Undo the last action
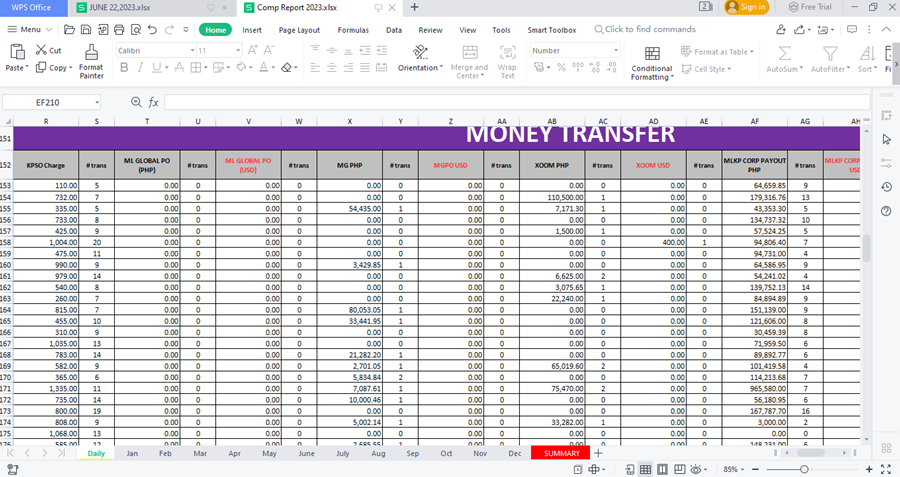Image resolution: width=900 pixels, height=477 pixels. [152, 30]
